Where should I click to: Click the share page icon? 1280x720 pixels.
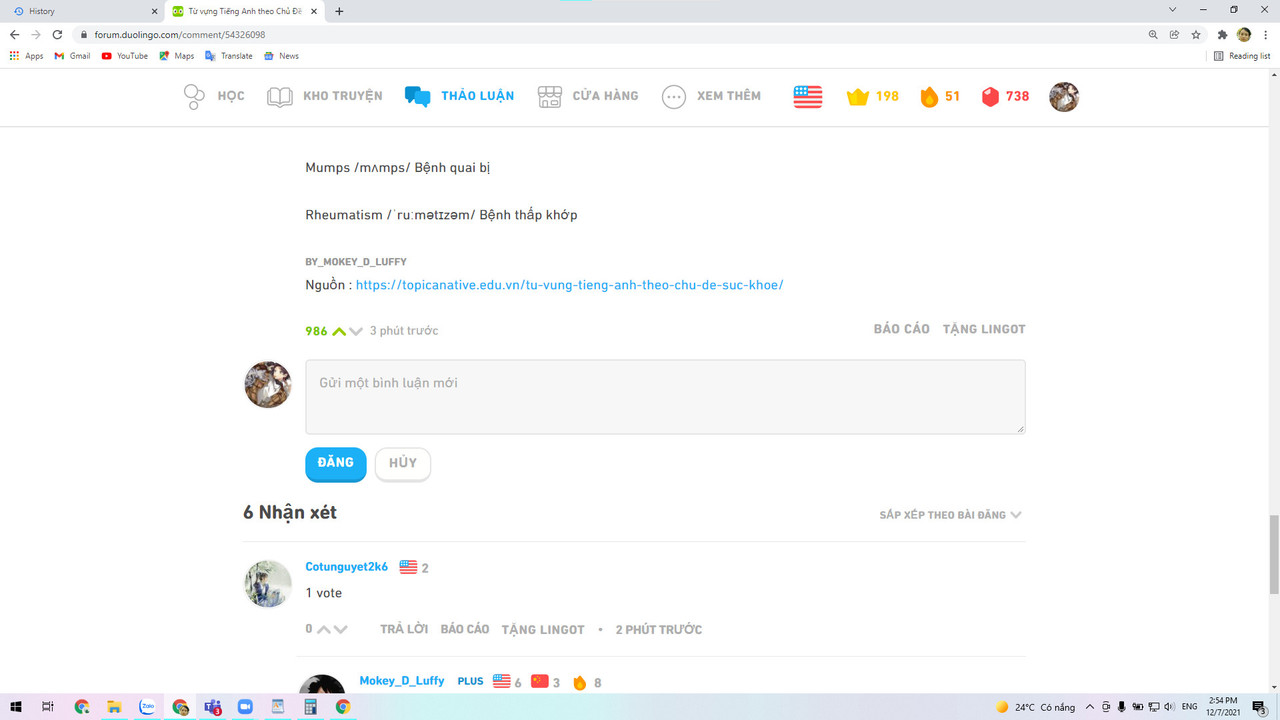coord(1174,34)
